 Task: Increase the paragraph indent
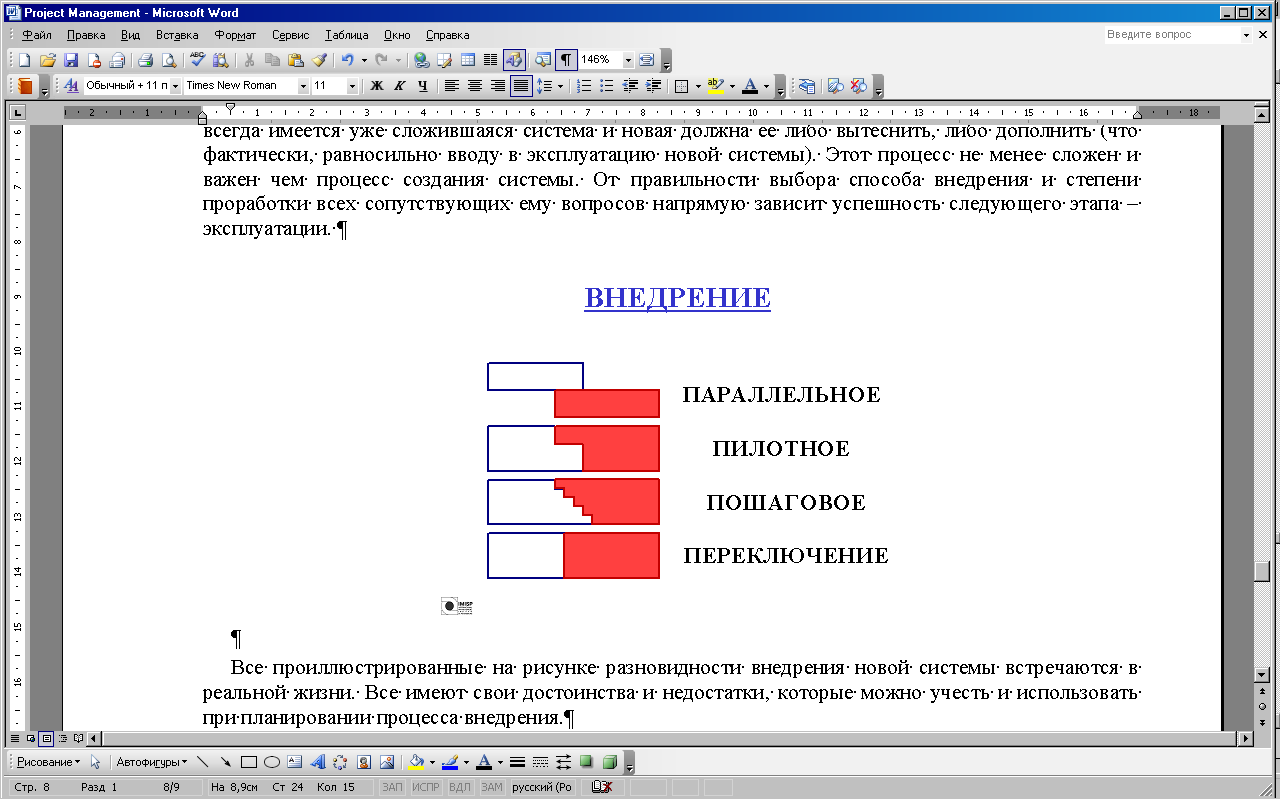[654, 86]
